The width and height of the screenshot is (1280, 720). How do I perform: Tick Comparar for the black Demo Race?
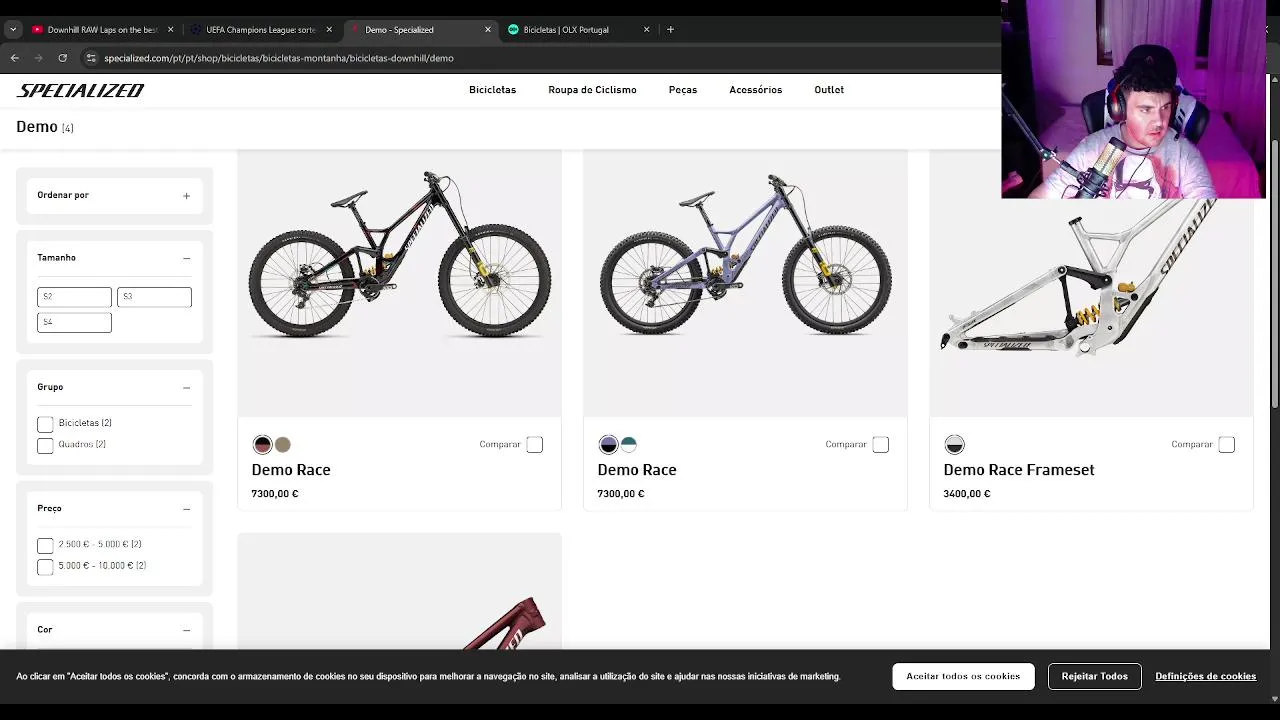pyautogui.click(x=535, y=445)
